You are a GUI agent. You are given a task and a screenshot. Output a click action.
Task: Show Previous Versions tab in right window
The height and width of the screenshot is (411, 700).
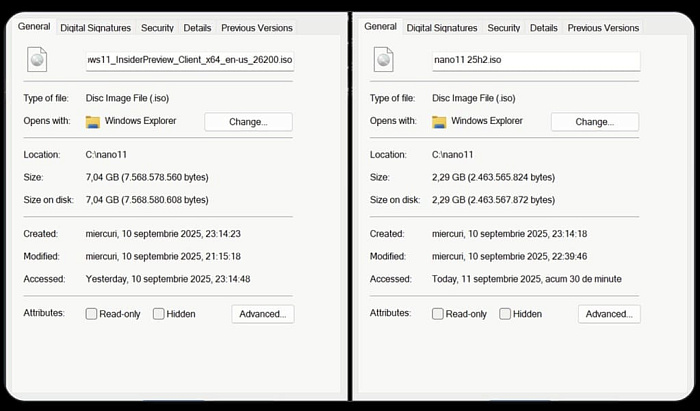click(x=603, y=28)
